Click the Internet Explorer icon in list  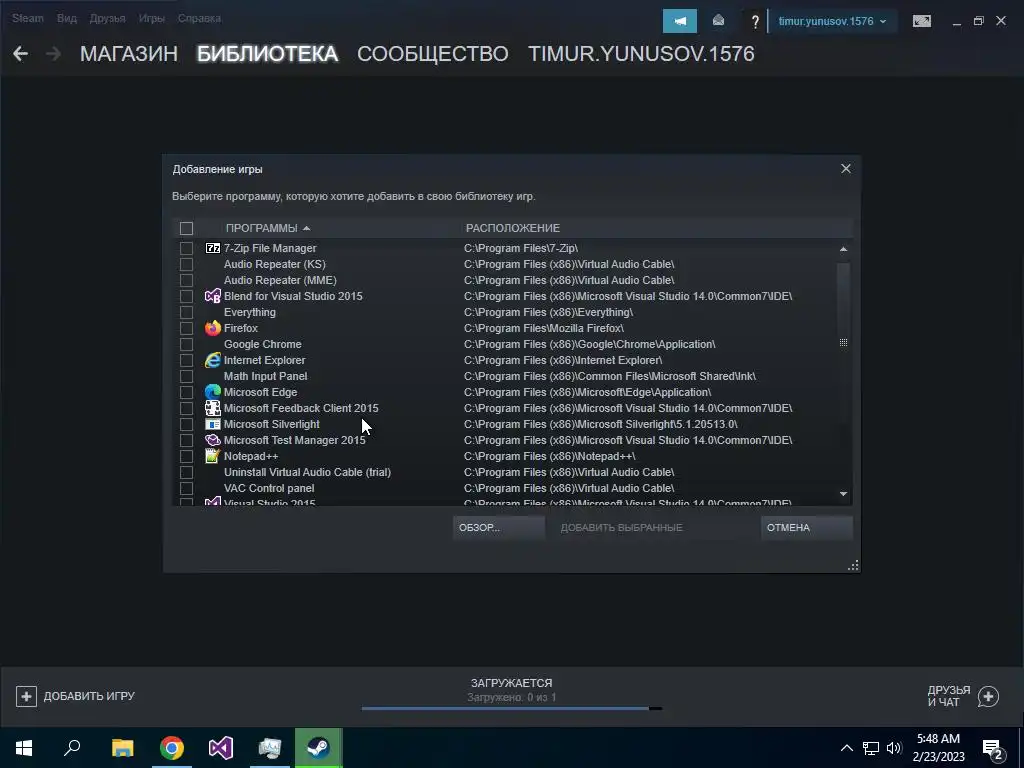click(213, 360)
